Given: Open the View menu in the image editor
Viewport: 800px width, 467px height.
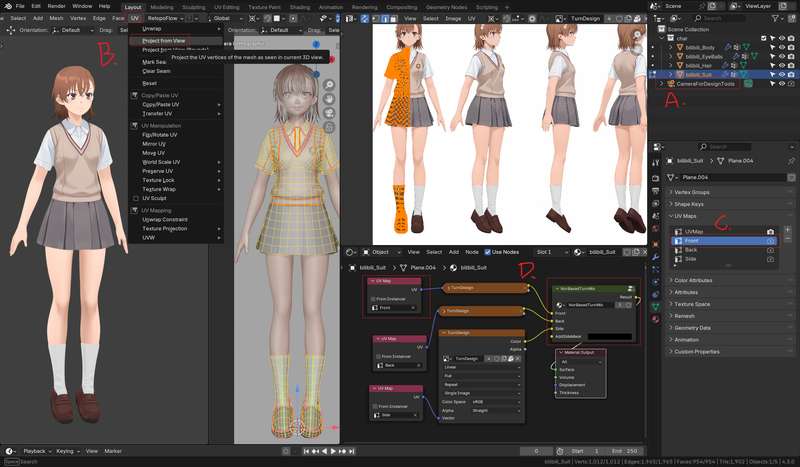Looking at the screenshot, I should pos(410,18).
